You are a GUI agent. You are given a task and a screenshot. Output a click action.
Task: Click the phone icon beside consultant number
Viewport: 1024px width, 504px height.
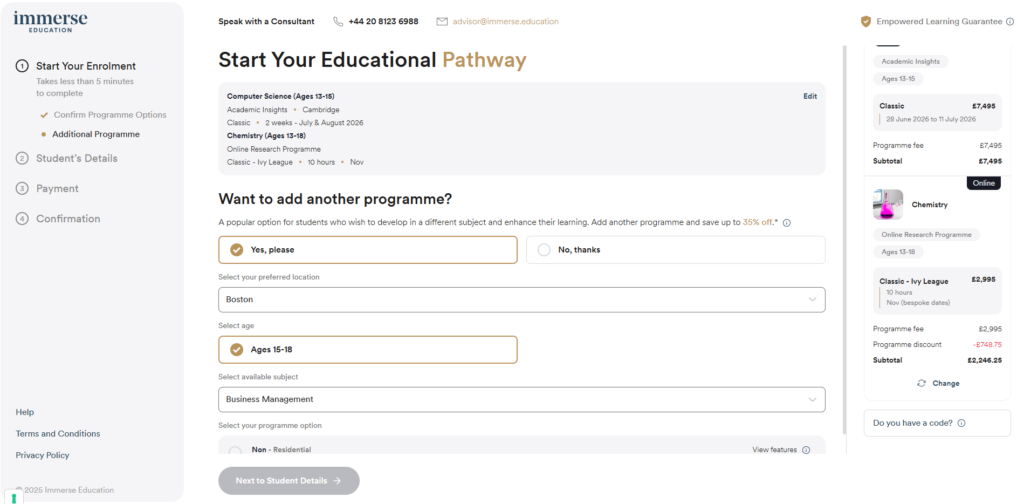(x=338, y=21)
